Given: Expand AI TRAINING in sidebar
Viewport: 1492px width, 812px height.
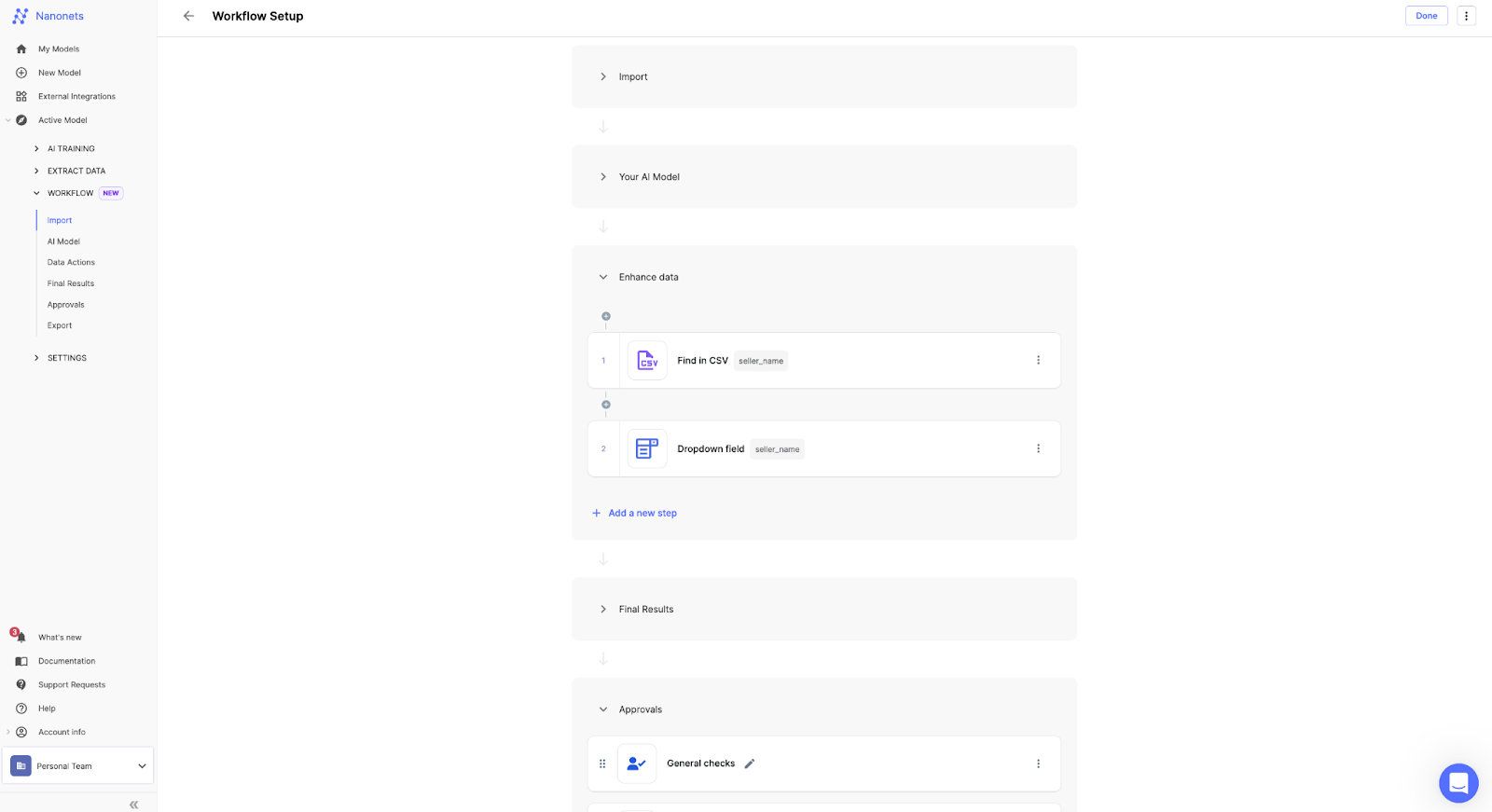Looking at the screenshot, I should click(37, 149).
